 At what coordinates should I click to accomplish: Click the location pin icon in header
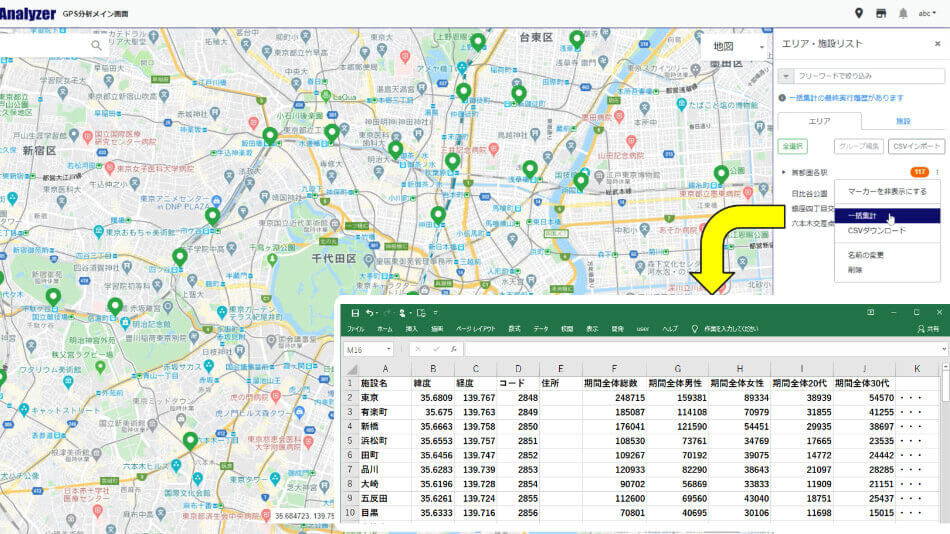tap(859, 13)
